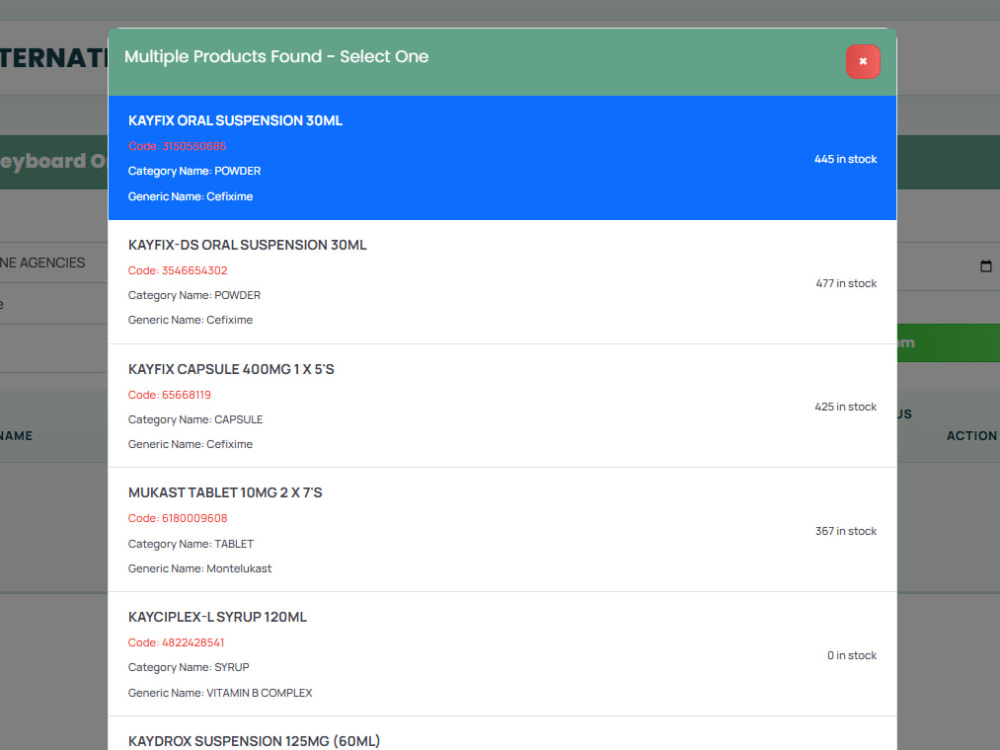Choose KAYDROX SUSPENSION 125MG (60ML) entry

click(502, 733)
